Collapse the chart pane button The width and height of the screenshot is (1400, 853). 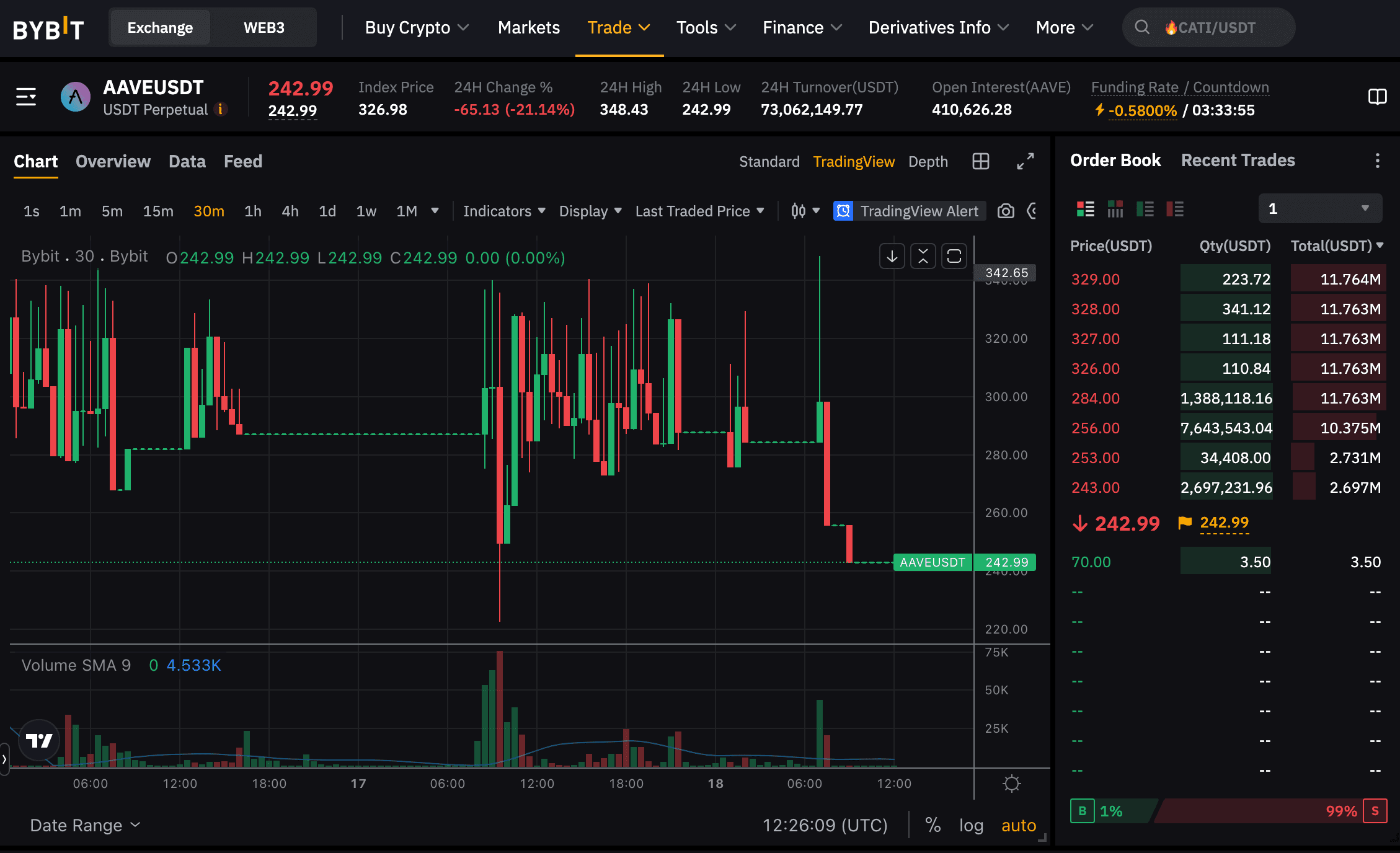[923, 256]
